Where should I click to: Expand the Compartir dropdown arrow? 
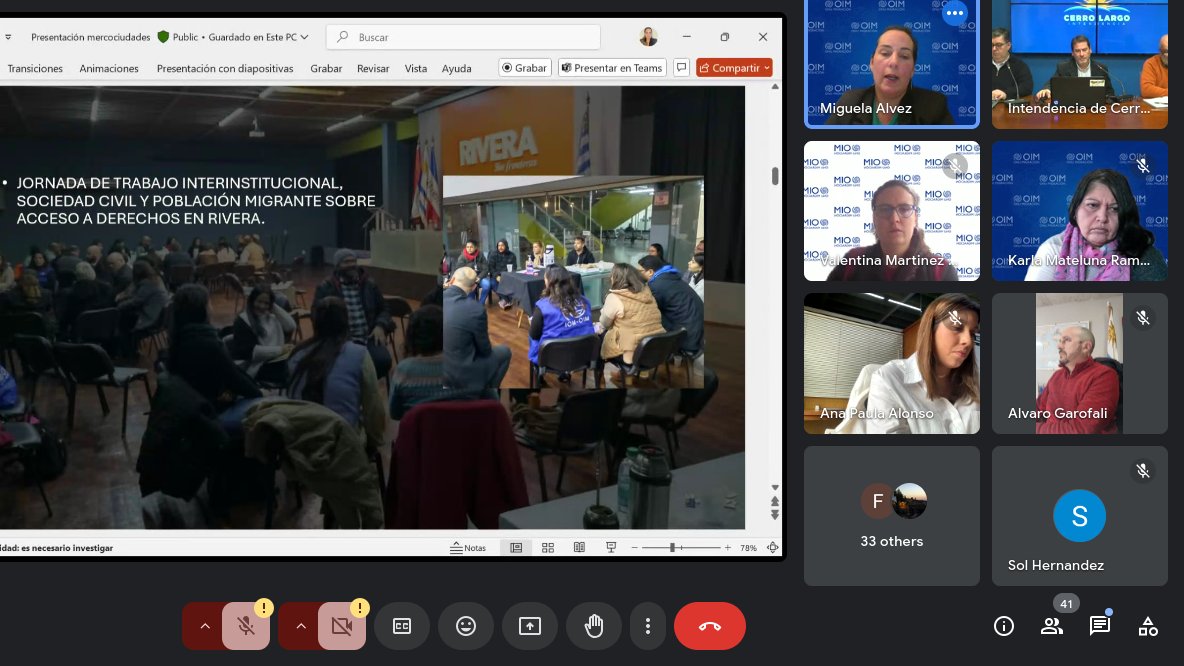tap(767, 68)
